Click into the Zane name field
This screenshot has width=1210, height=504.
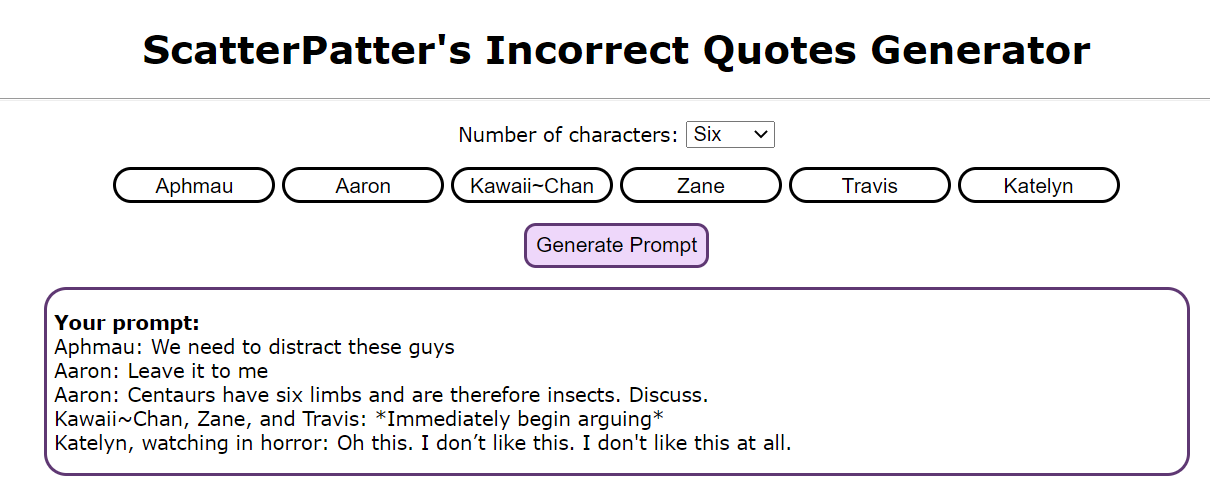coord(701,185)
